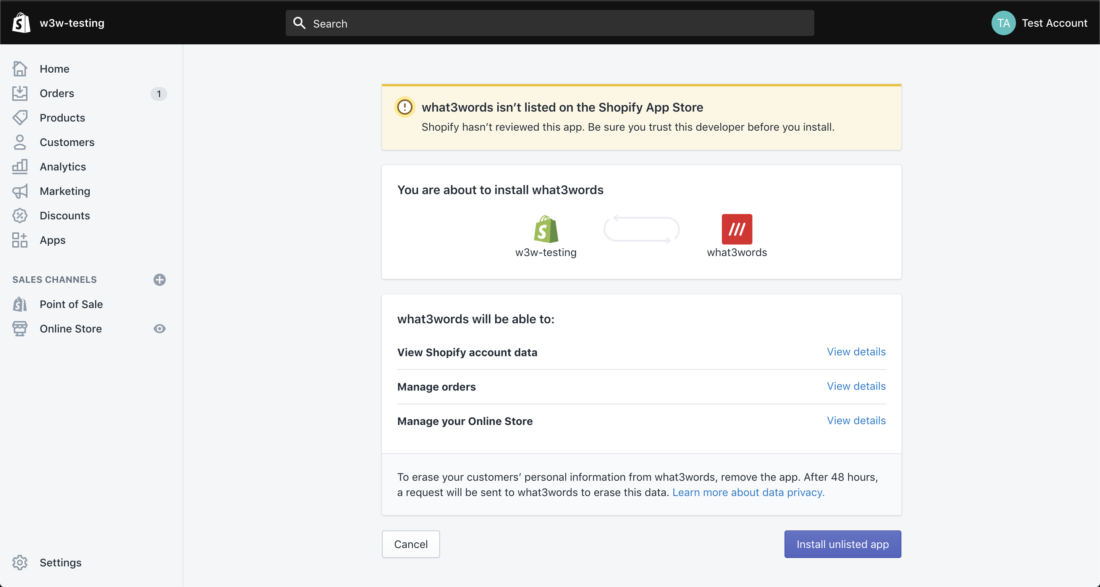1100x587 pixels.
Task: Expand View details for Manage orders
Action: (x=856, y=386)
